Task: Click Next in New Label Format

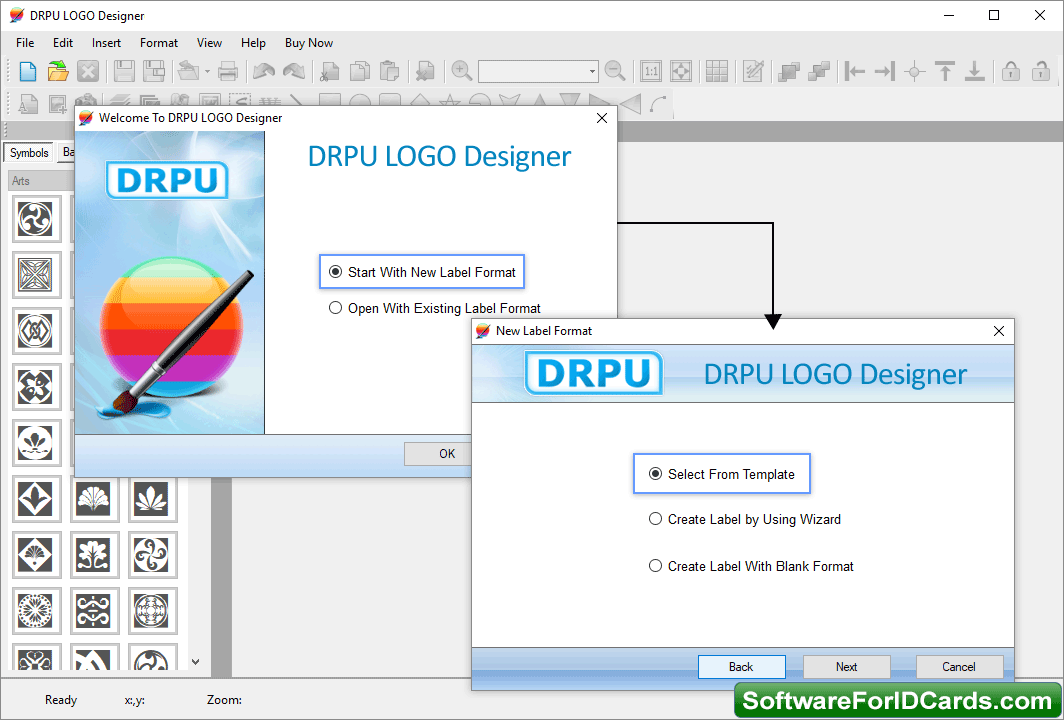Action: pos(846,667)
